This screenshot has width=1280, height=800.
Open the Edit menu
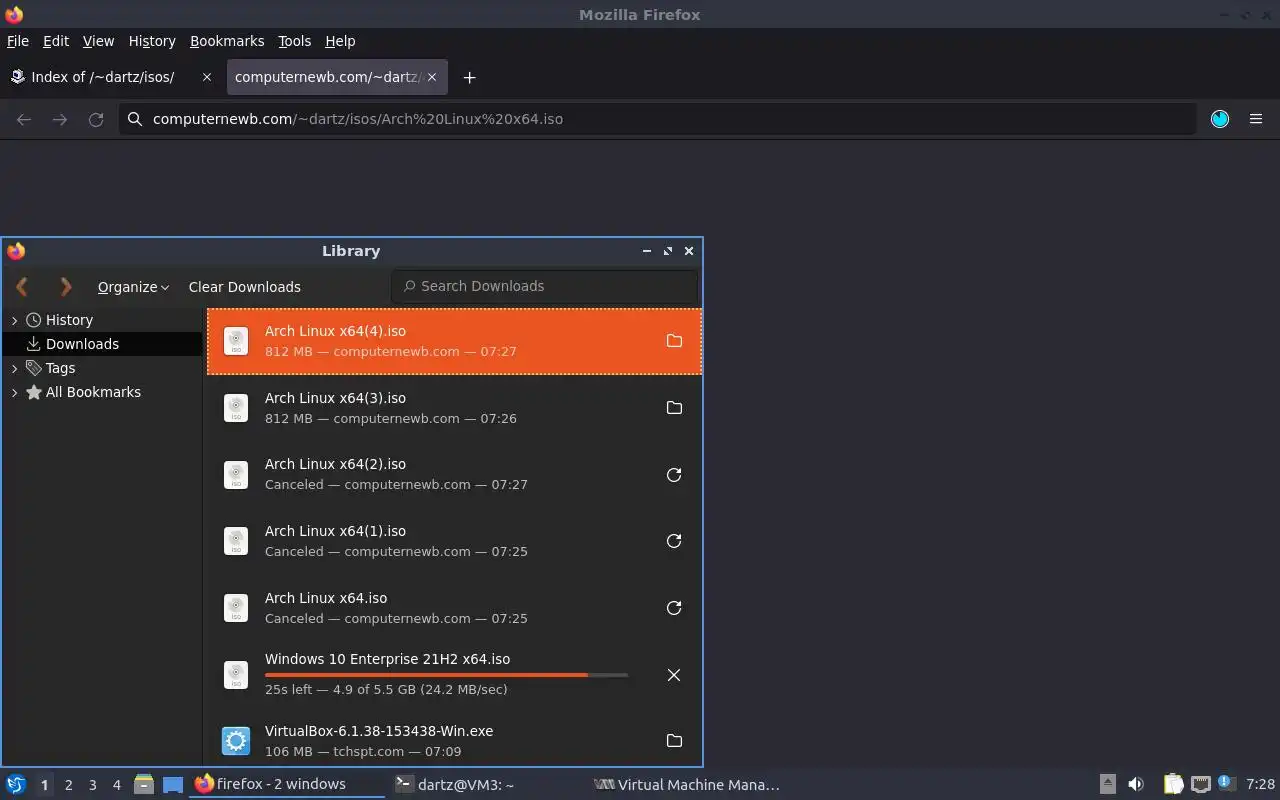point(56,41)
